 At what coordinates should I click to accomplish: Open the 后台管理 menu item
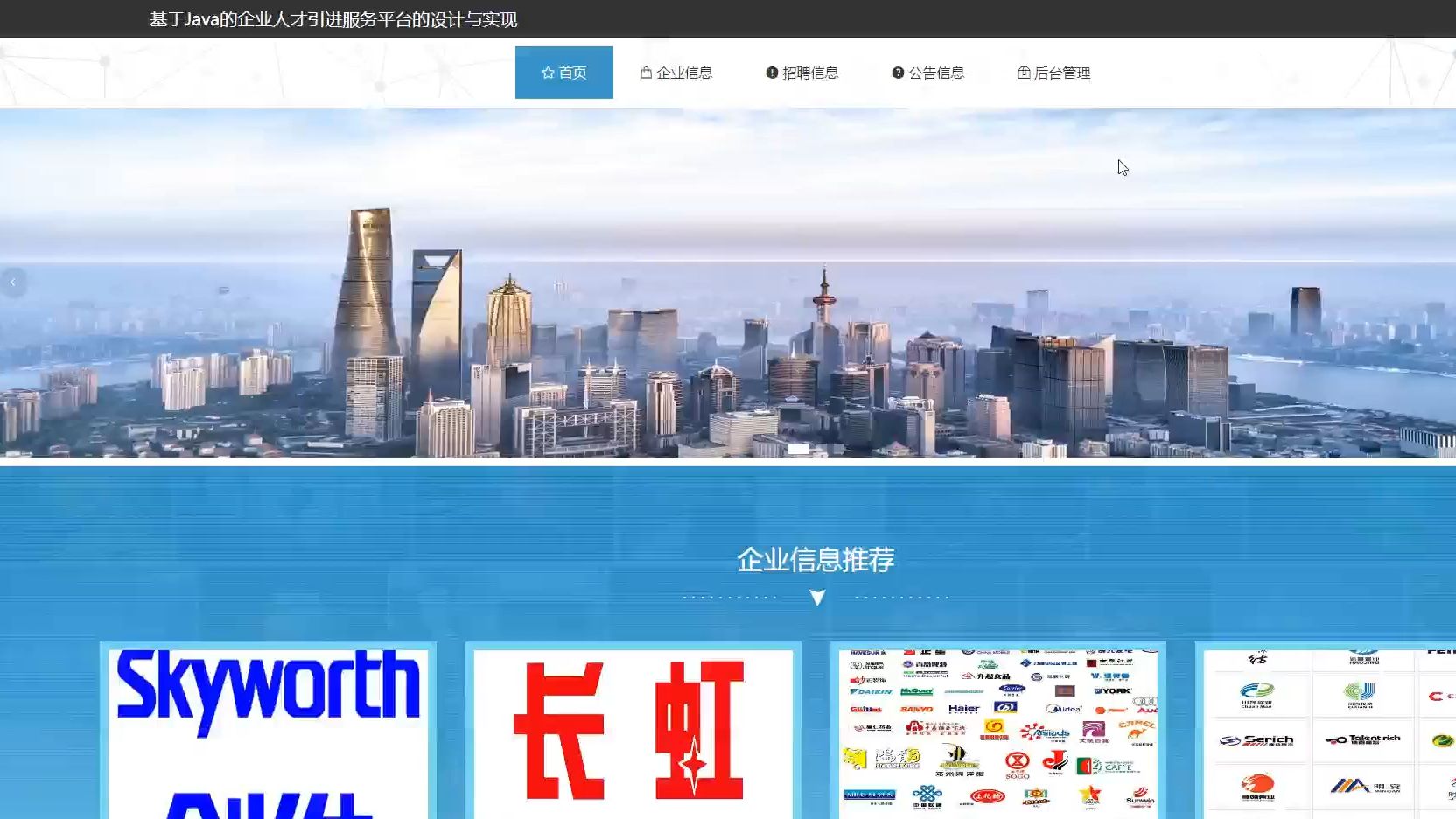[1054, 73]
